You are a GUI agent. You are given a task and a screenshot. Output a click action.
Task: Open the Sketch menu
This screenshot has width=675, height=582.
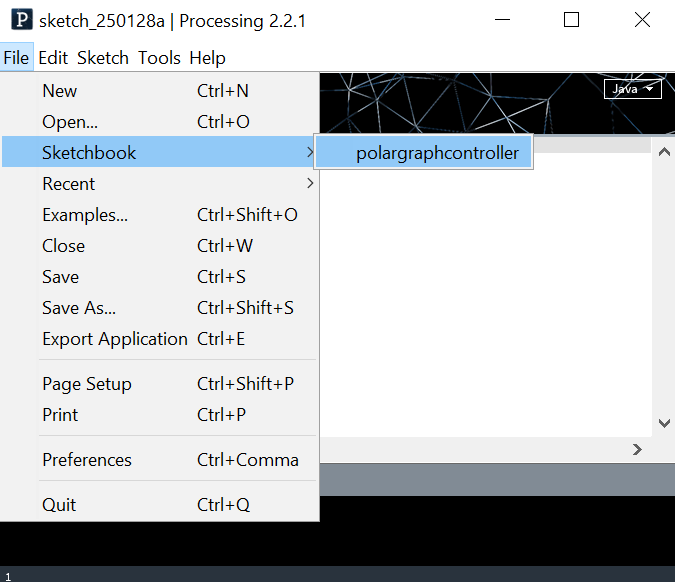pyautogui.click(x=103, y=58)
